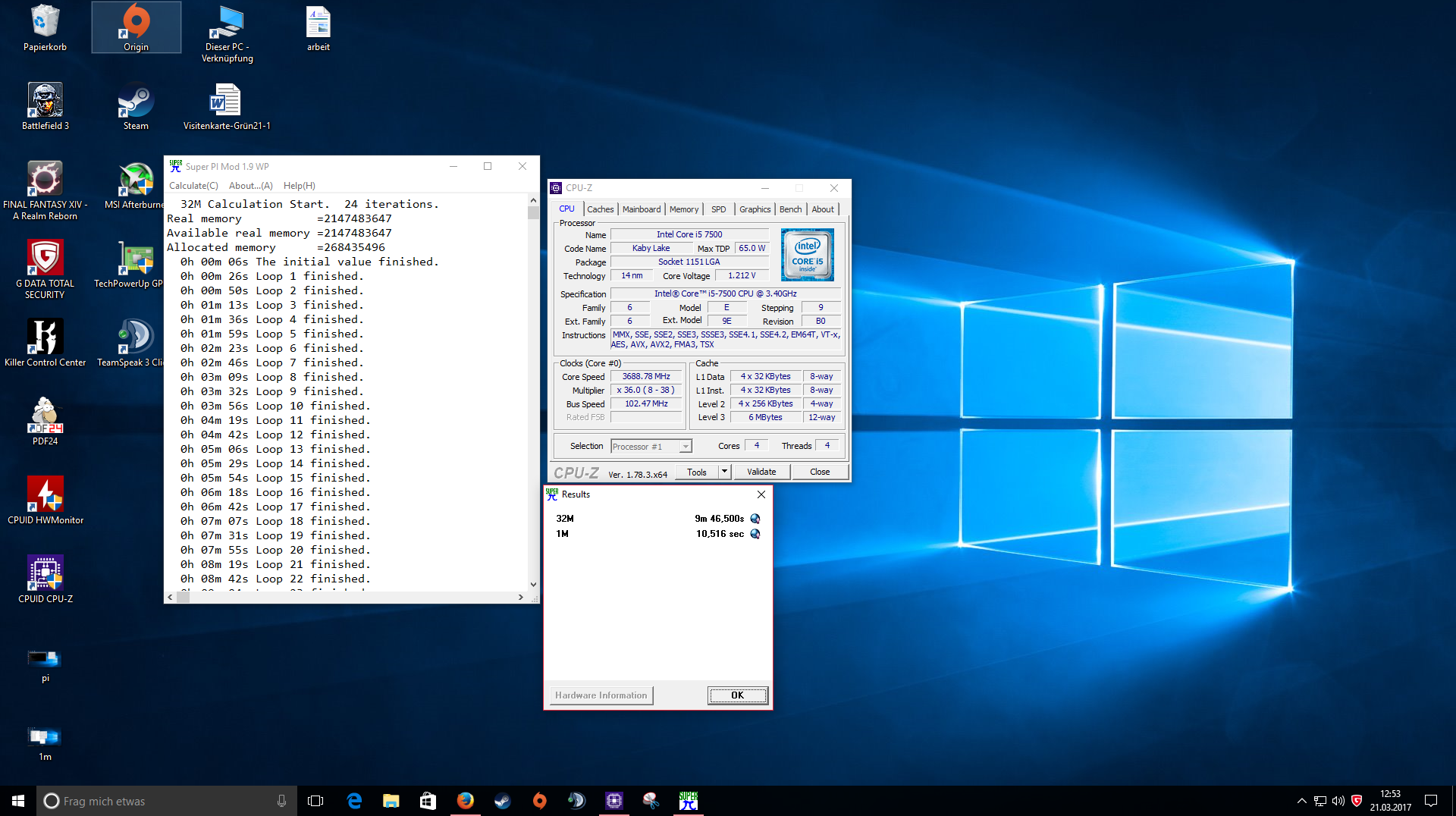Show hidden system tray icons
Screen dimensions: 1456x816
pyautogui.click(x=1301, y=801)
